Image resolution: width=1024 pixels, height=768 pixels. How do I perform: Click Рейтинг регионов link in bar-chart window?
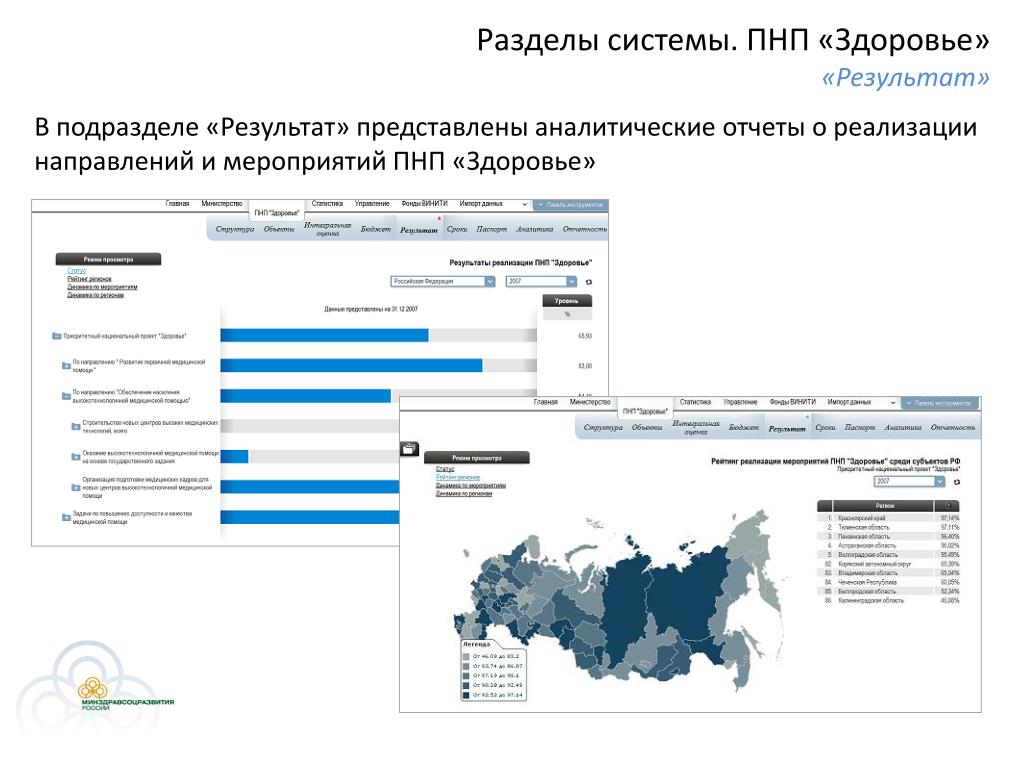click(89, 279)
